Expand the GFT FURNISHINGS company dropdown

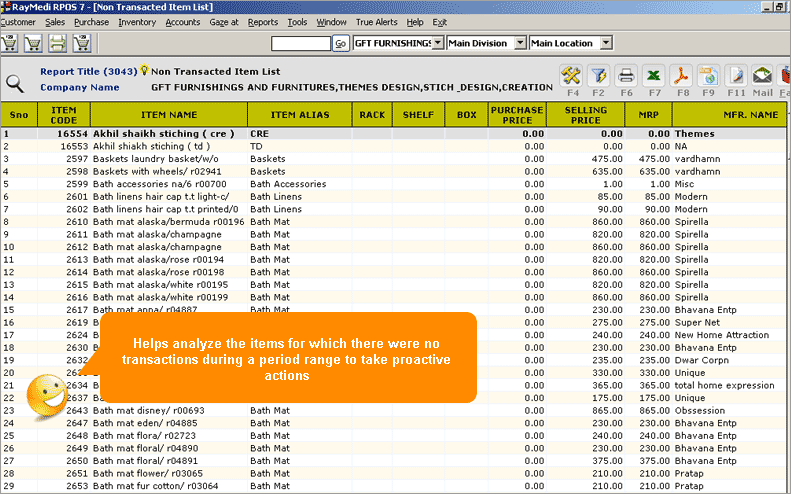tap(439, 43)
